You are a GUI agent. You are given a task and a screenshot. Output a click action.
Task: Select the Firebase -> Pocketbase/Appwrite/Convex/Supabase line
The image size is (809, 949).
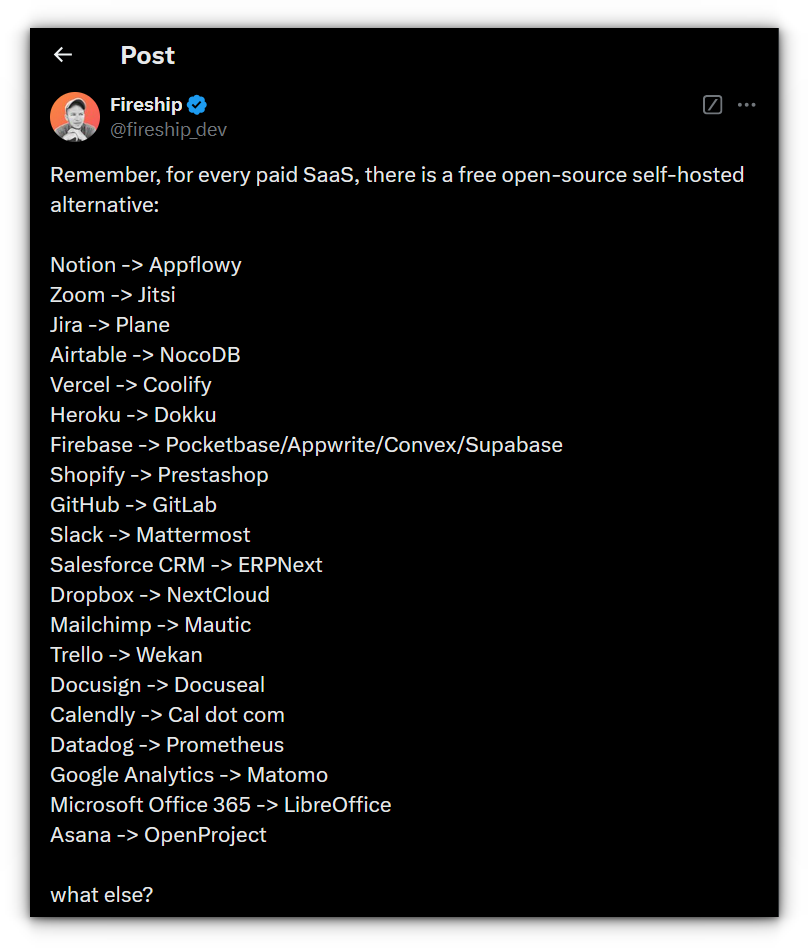click(306, 445)
